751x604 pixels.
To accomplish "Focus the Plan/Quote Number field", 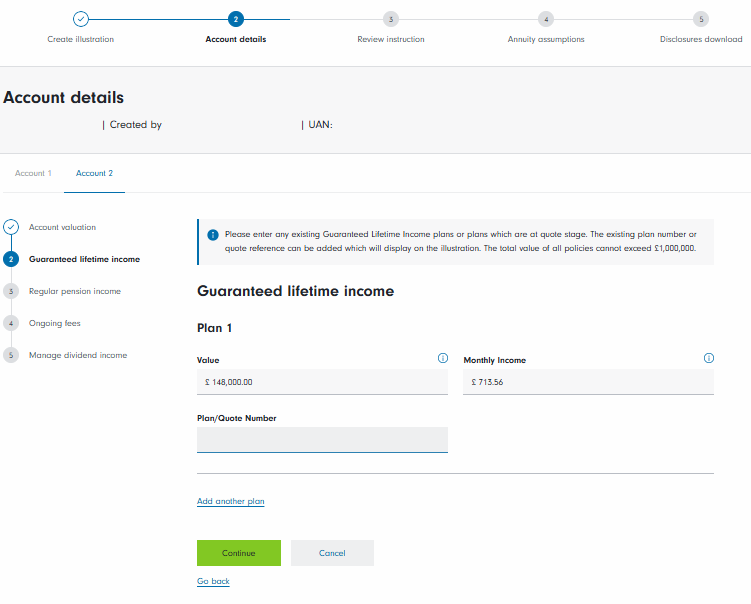I will pos(322,439).
